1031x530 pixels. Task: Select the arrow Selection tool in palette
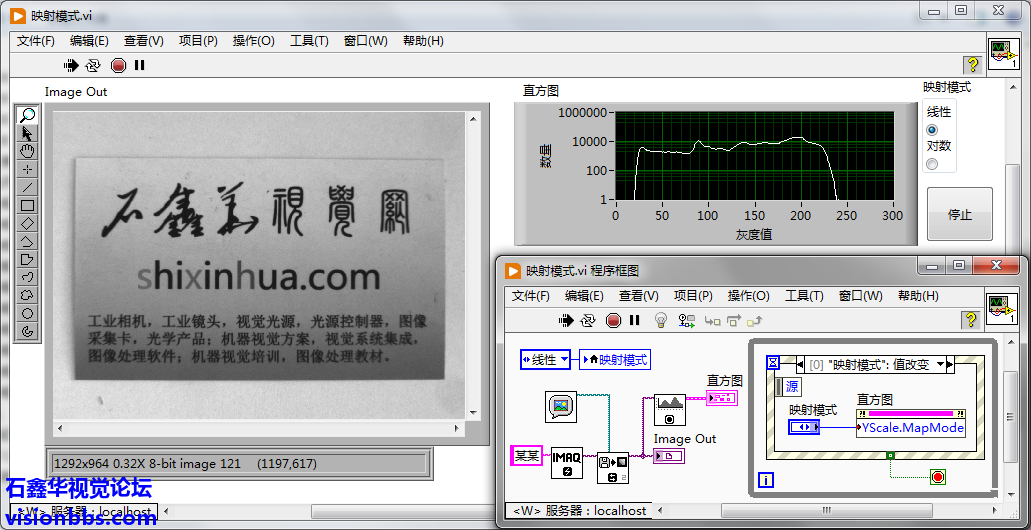click(x=27, y=133)
